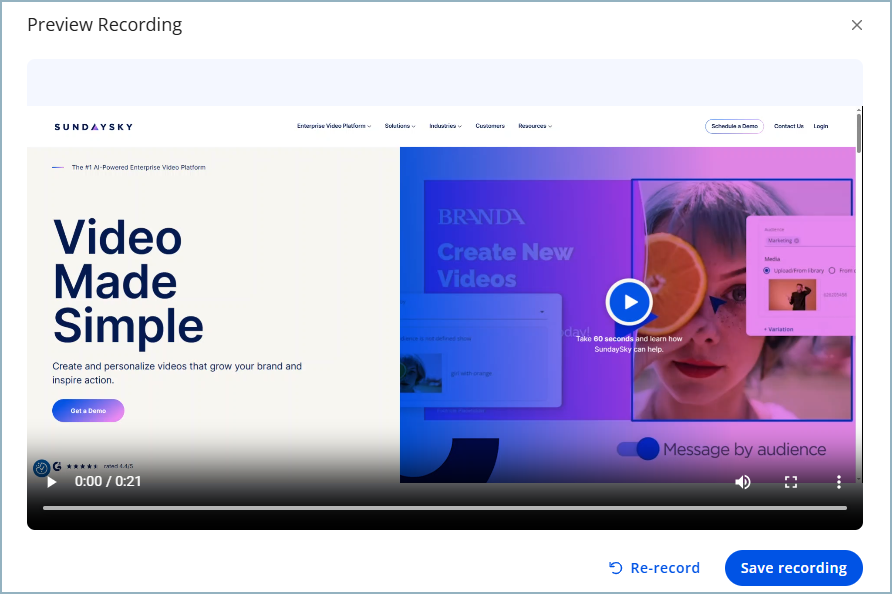Mute the recording volume

[742, 482]
